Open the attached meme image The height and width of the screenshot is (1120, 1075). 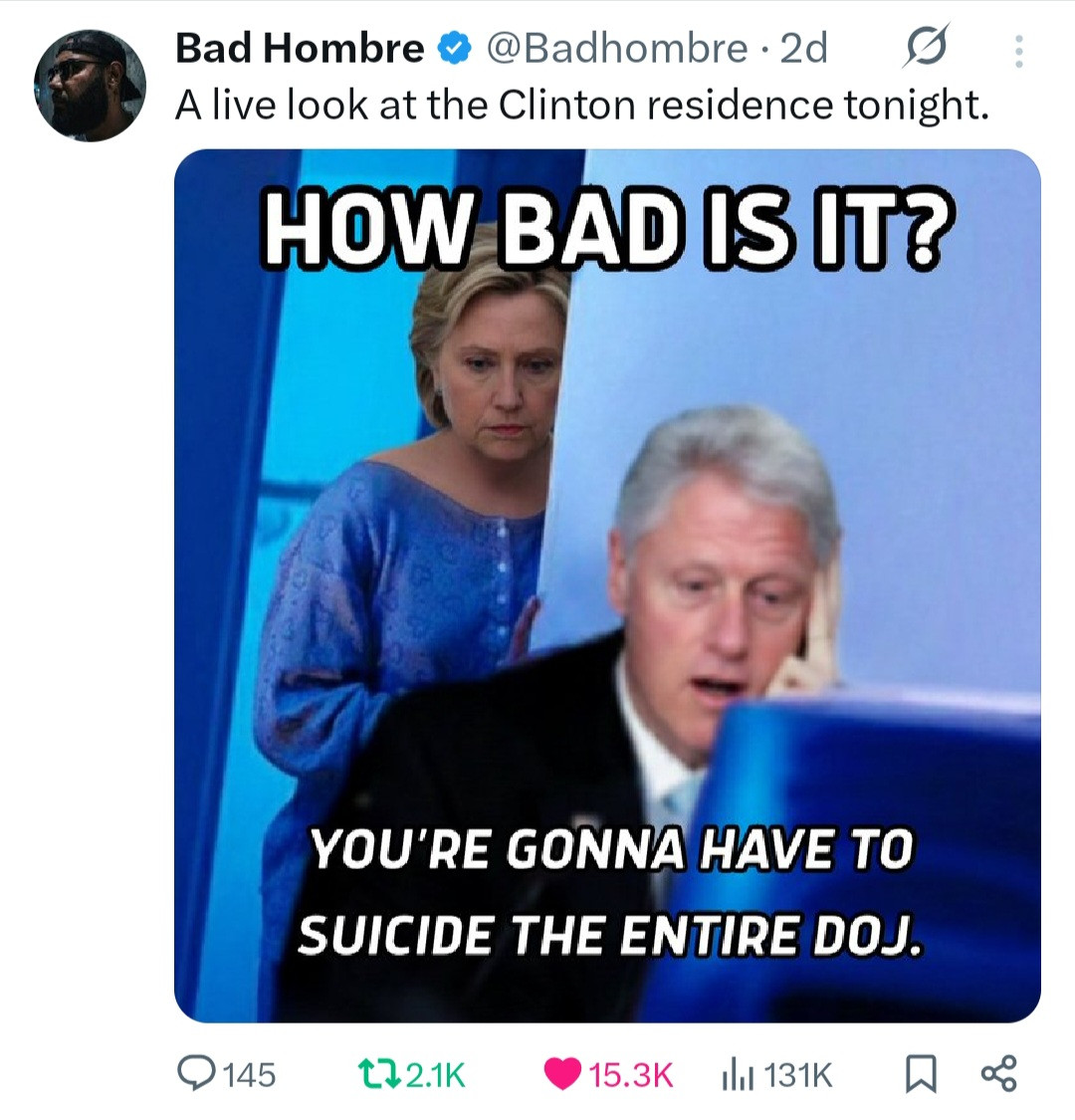[608, 585]
